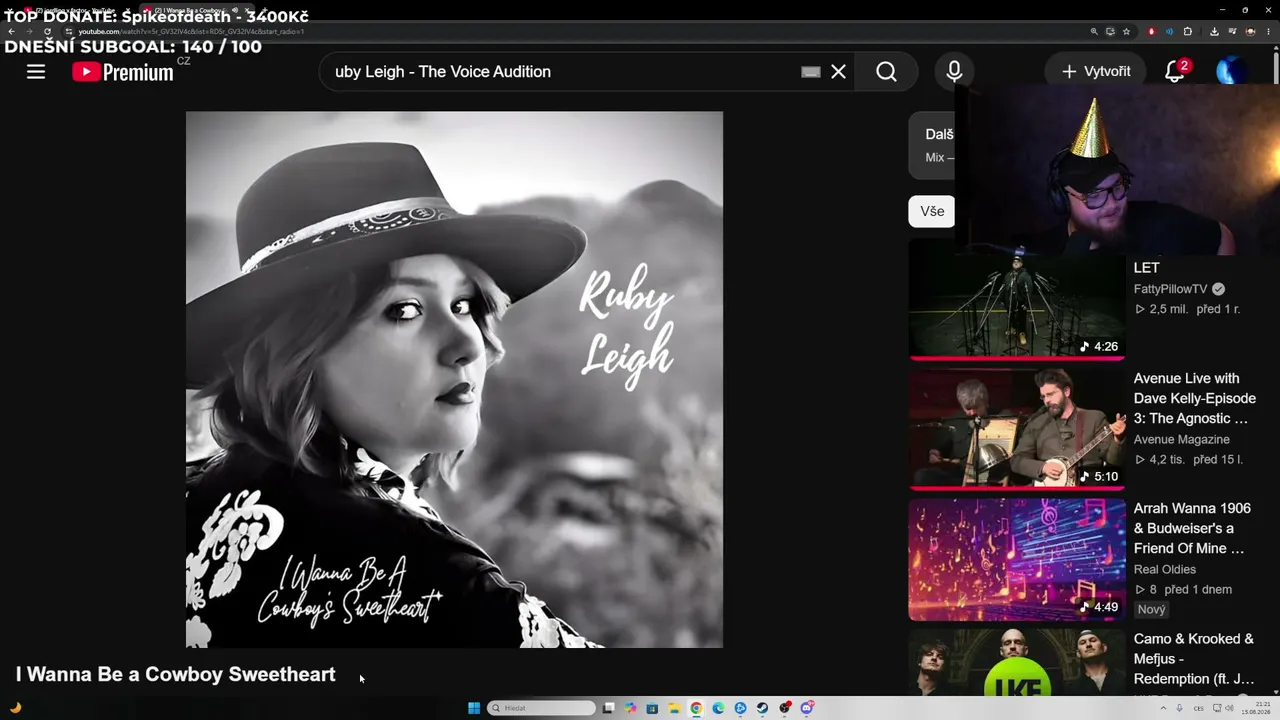
Task: Open the Arrah Wanna 1906 video thumbnail
Action: [1017, 560]
